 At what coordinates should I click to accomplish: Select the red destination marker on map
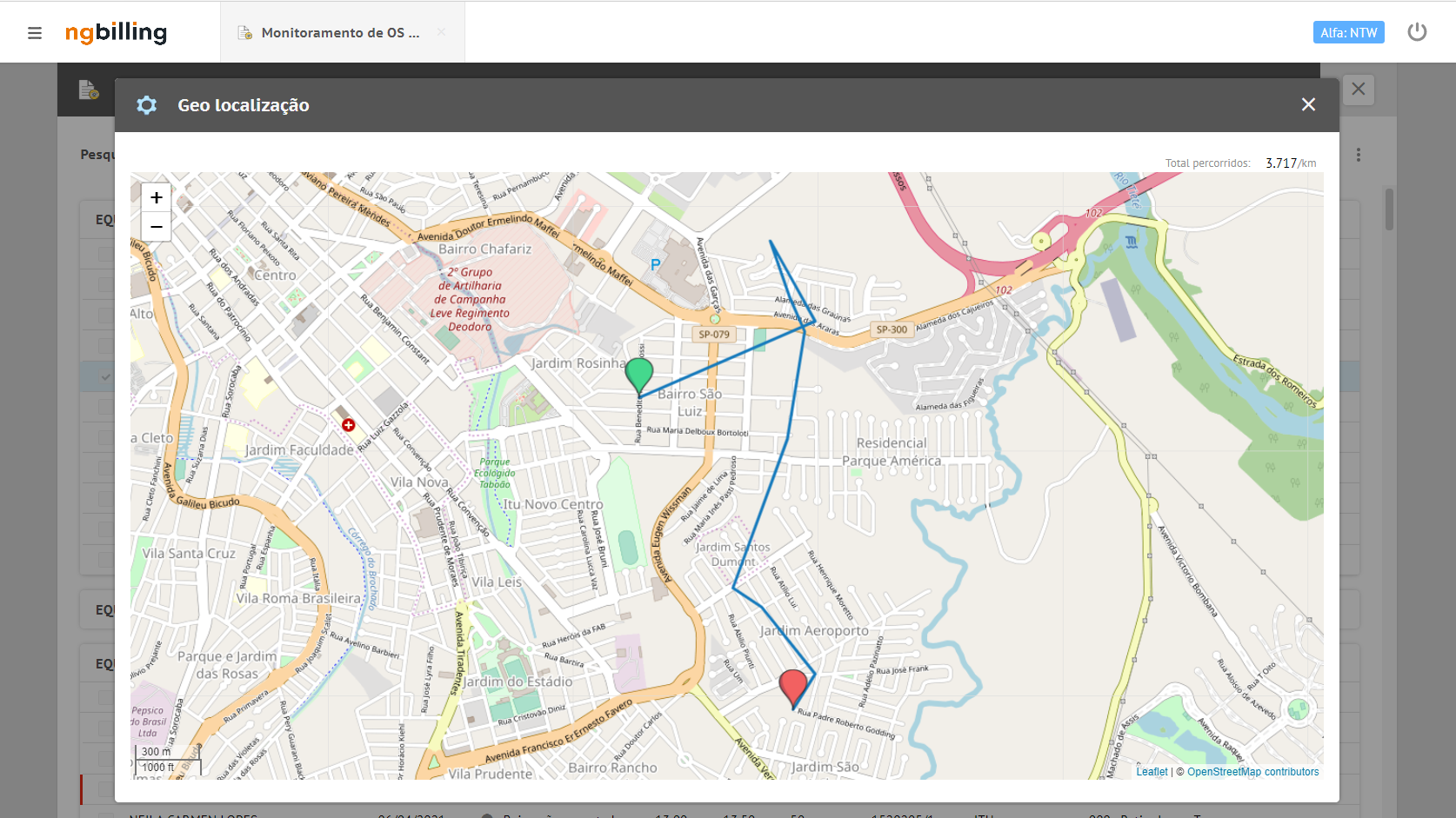pyautogui.click(x=793, y=688)
